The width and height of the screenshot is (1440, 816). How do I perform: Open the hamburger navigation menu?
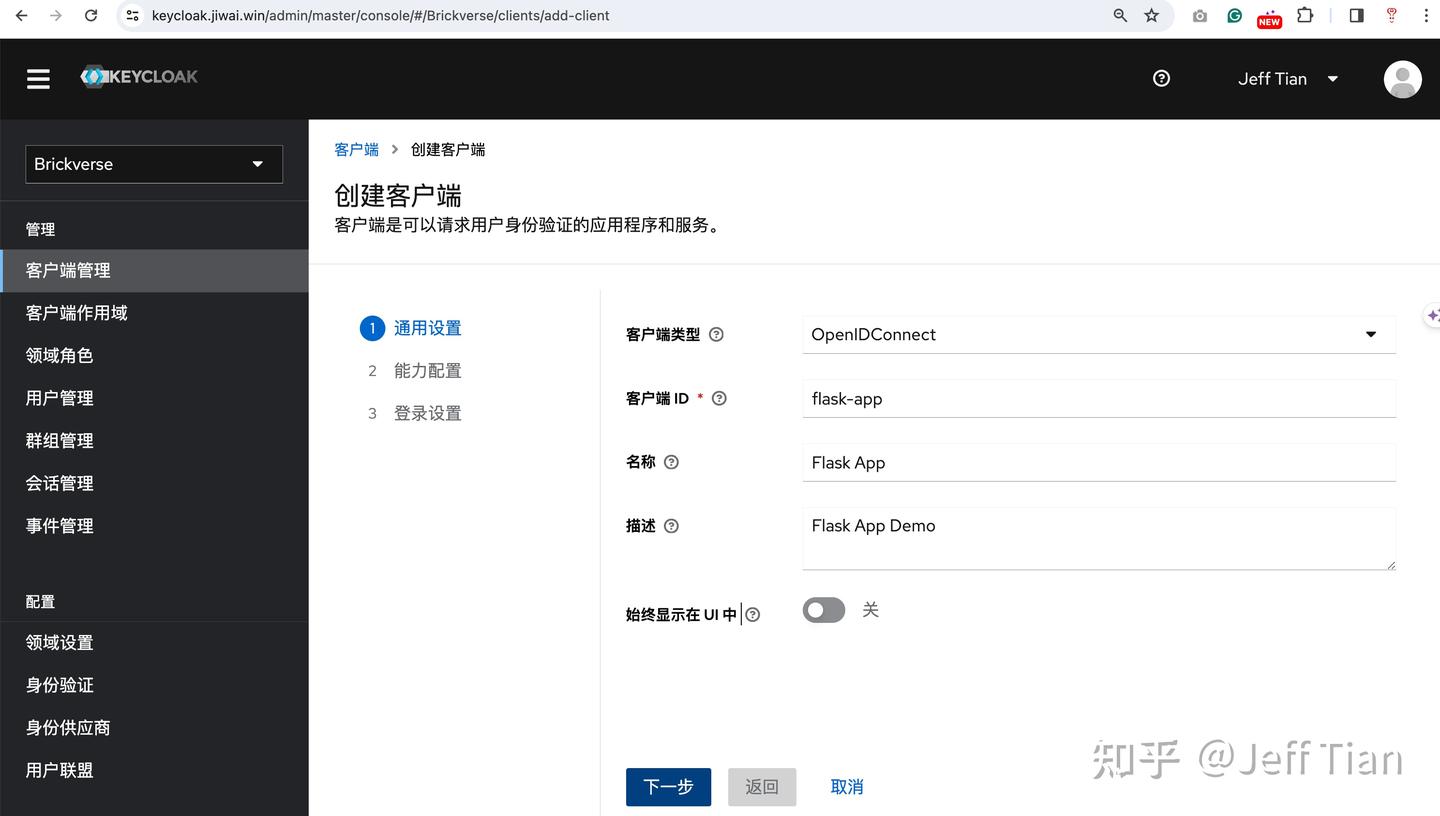[x=38, y=78]
